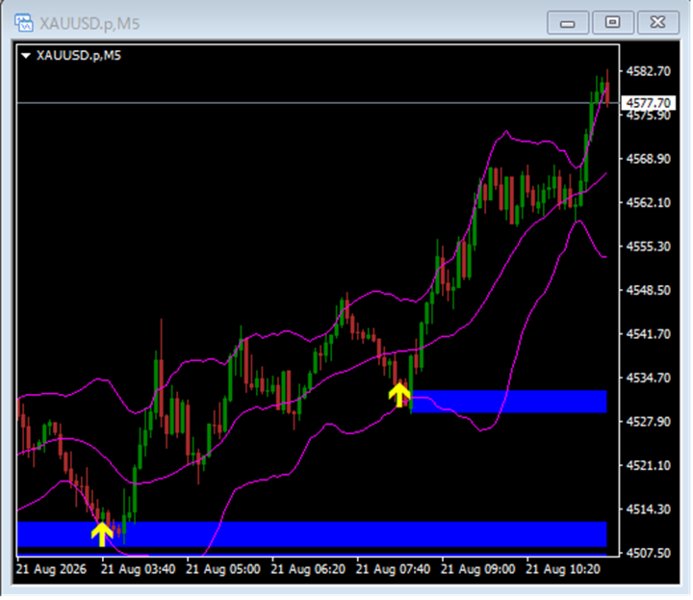Click the 4548.50 price scale label
Image resolution: width=693 pixels, height=600 pixels.
pyautogui.click(x=648, y=290)
